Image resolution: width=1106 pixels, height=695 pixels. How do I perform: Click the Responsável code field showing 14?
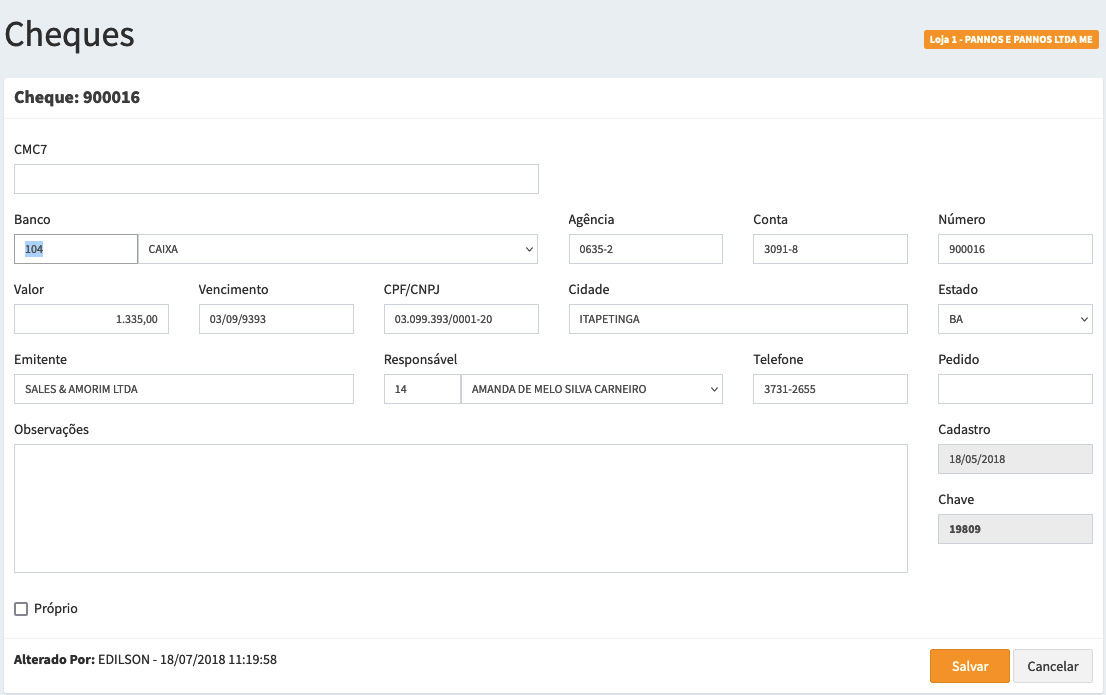[422, 389]
